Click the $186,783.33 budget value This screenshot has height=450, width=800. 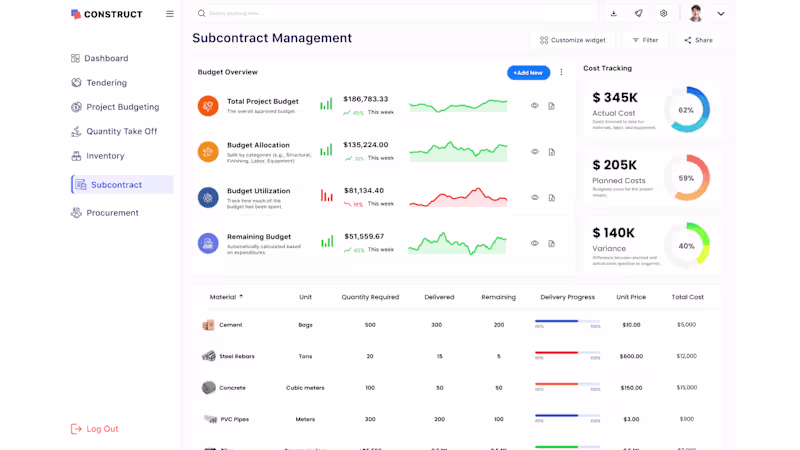click(366, 99)
